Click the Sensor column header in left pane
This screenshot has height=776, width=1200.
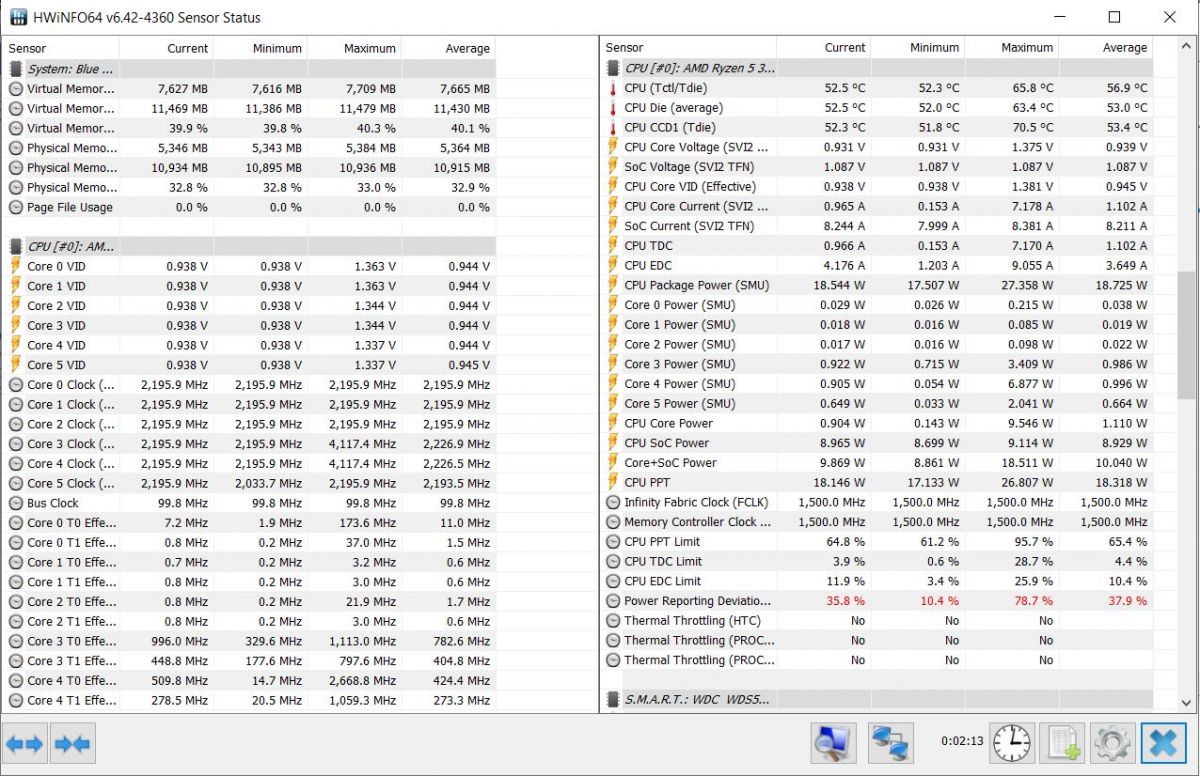point(61,48)
